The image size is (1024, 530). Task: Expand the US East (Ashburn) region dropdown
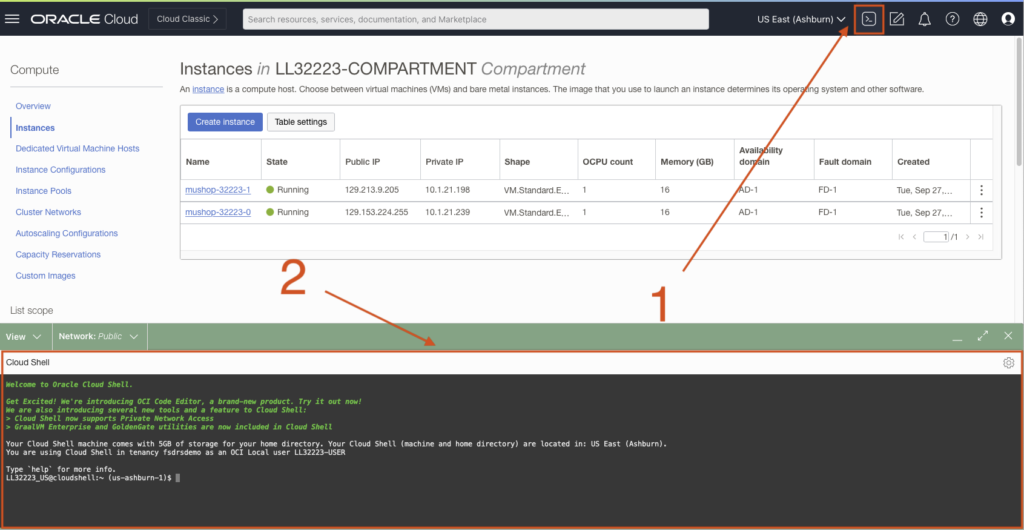(801, 19)
